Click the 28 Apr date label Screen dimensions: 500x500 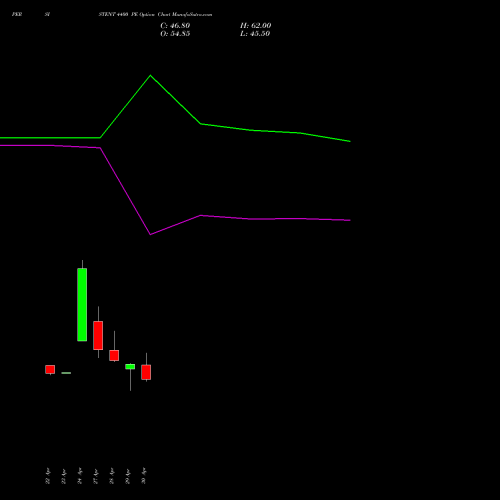click(x=112, y=476)
